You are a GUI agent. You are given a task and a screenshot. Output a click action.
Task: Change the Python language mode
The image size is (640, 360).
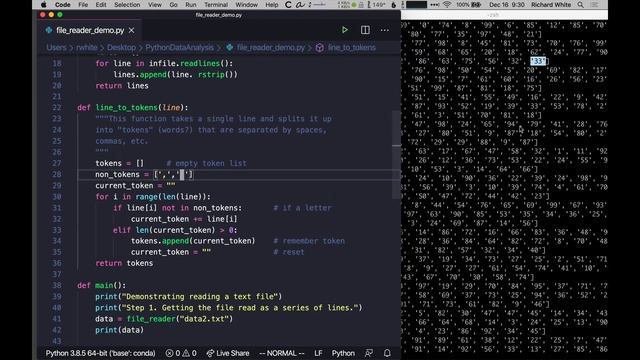point(343,353)
